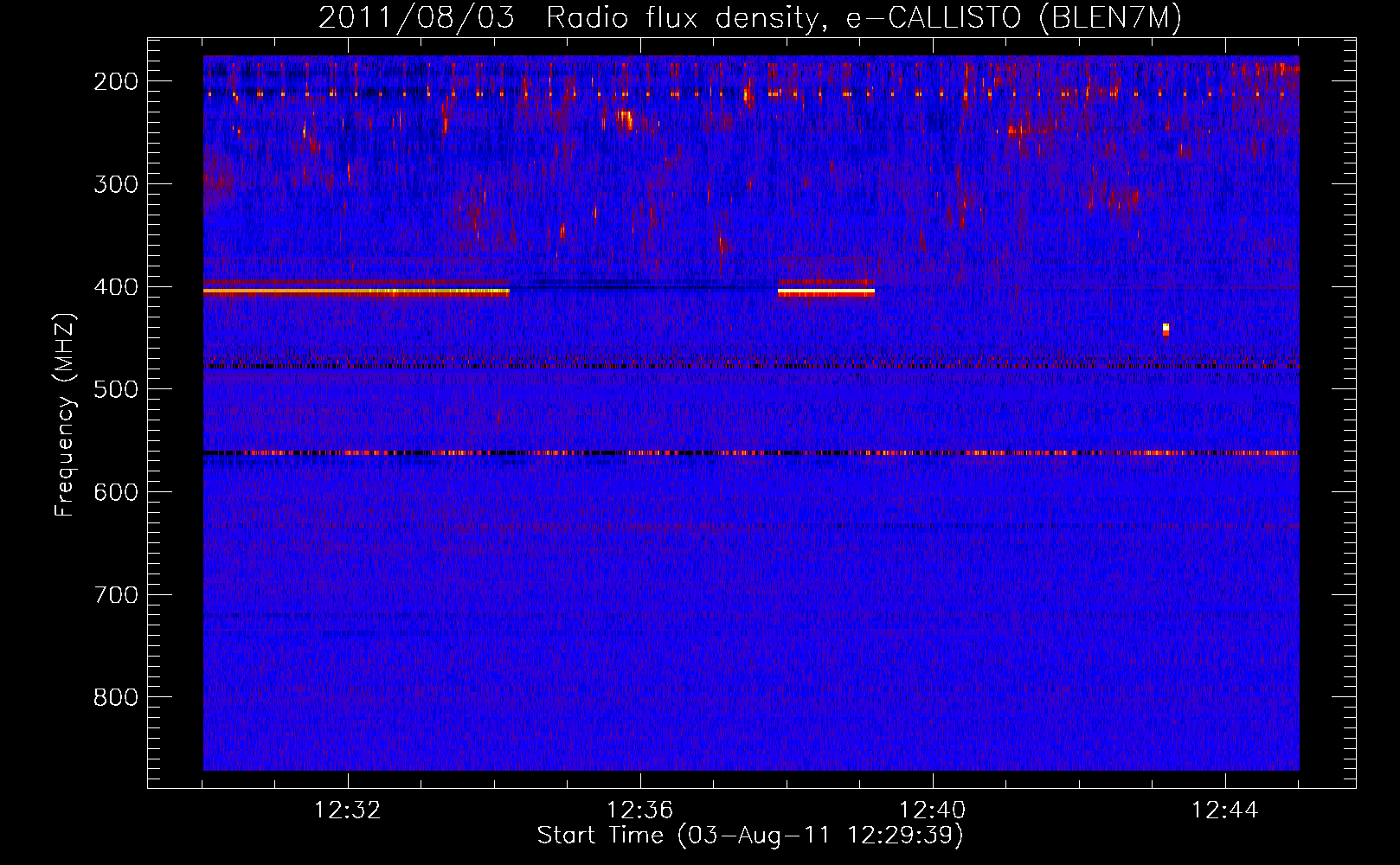Click the 700 frequency tick label
Image resolution: width=1400 pixels, height=865 pixels.
tap(116, 595)
